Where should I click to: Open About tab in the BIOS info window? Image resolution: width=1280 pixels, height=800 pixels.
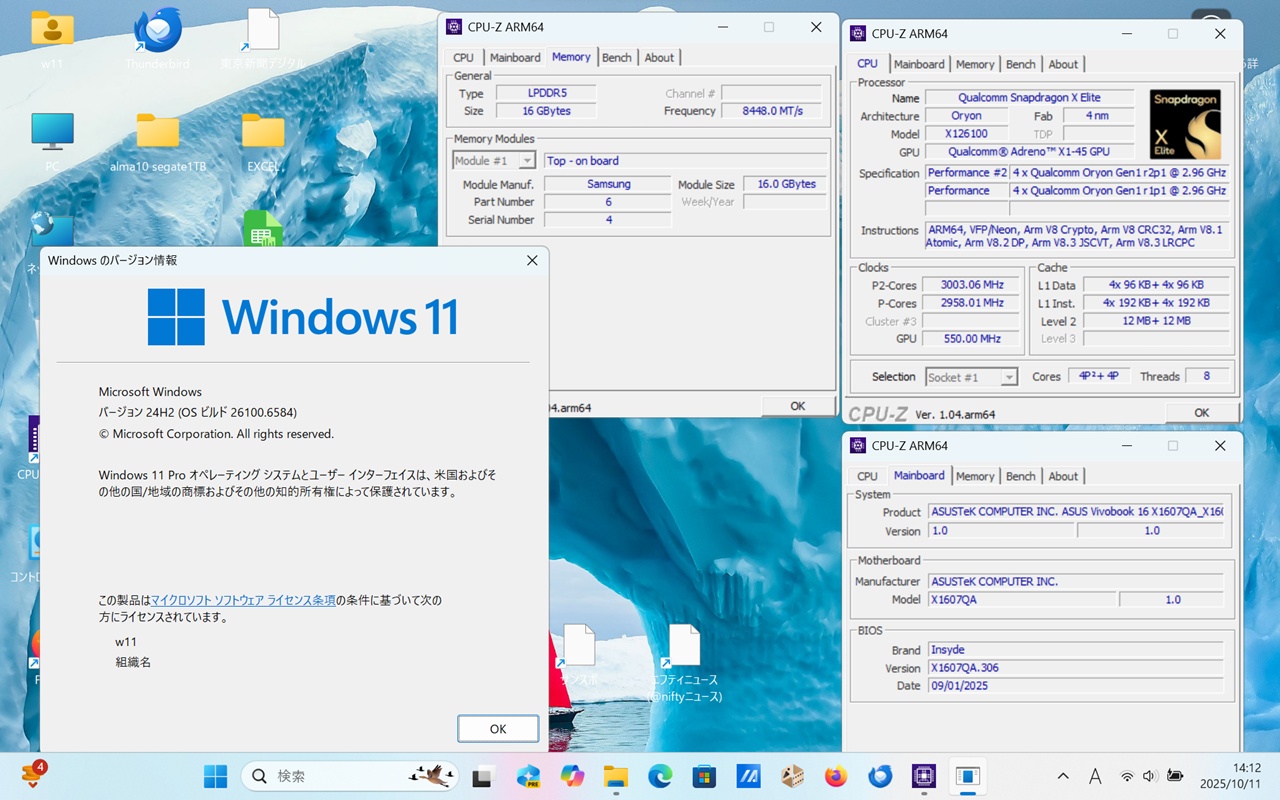(1063, 477)
